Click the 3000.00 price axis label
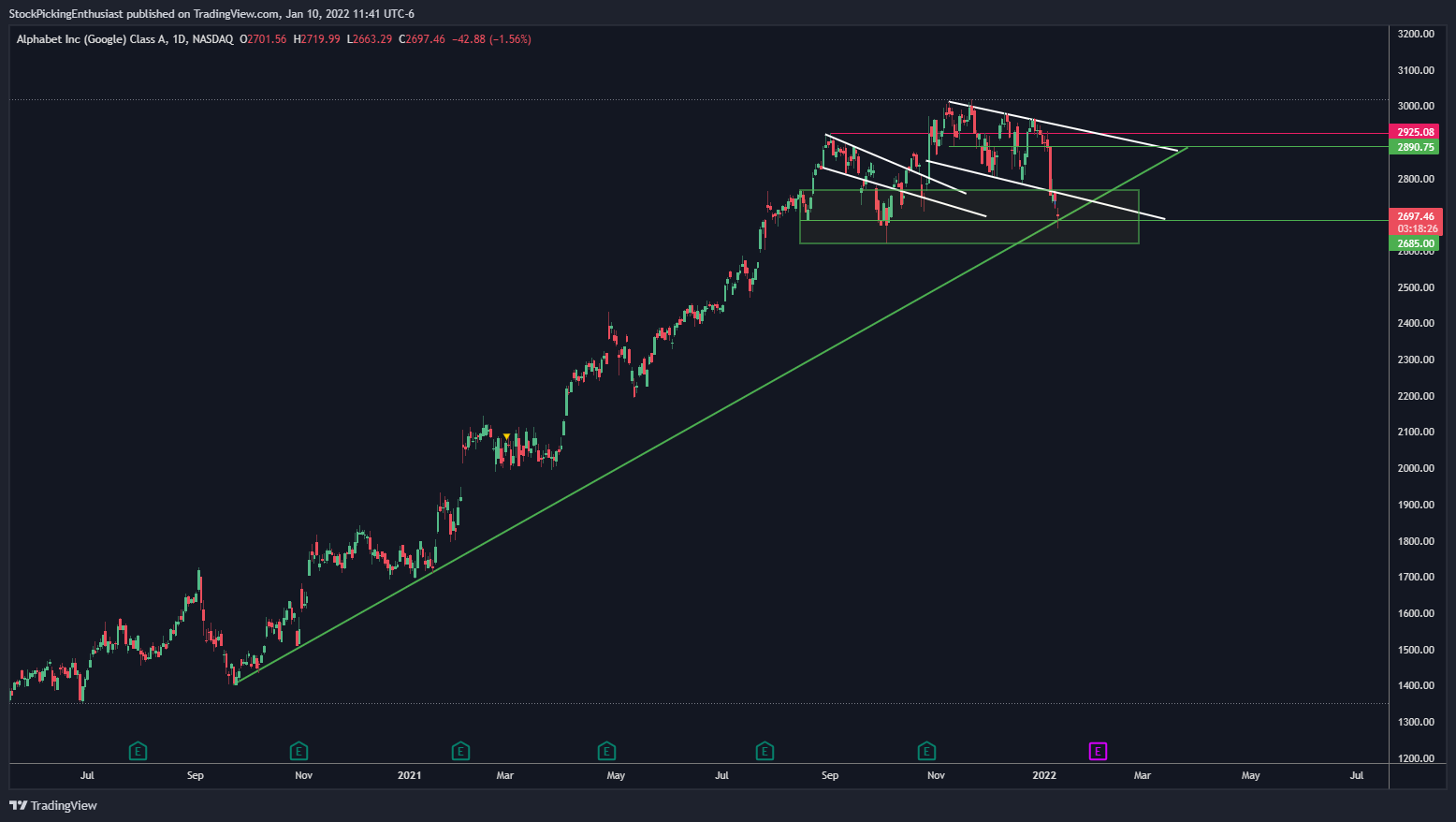The image size is (1456, 822). click(1416, 106)
